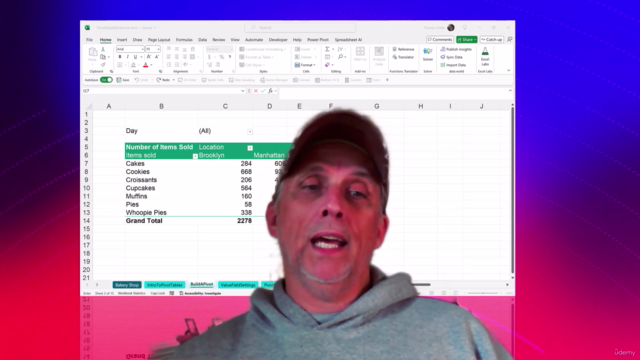
Task: Select the ValueFieldSettings sheet tab
Action: click(238, 285)
